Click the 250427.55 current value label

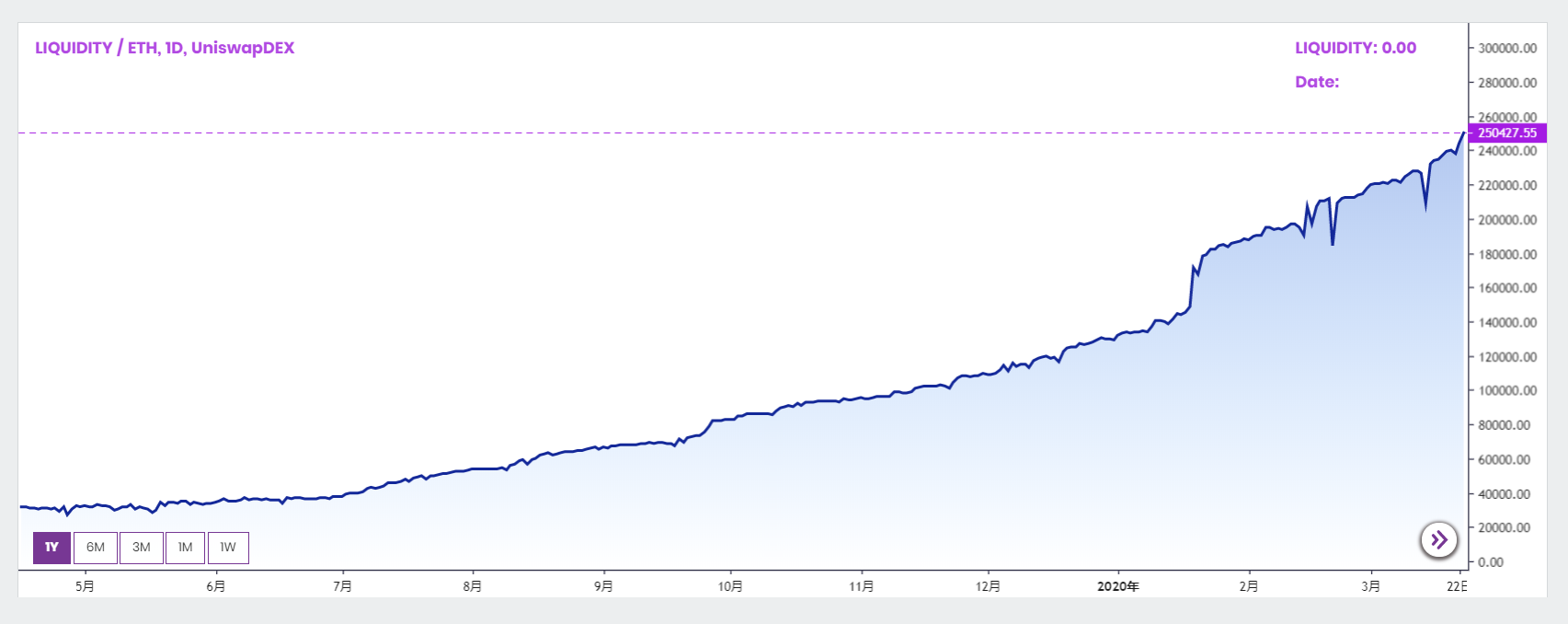click(1507, 133)
